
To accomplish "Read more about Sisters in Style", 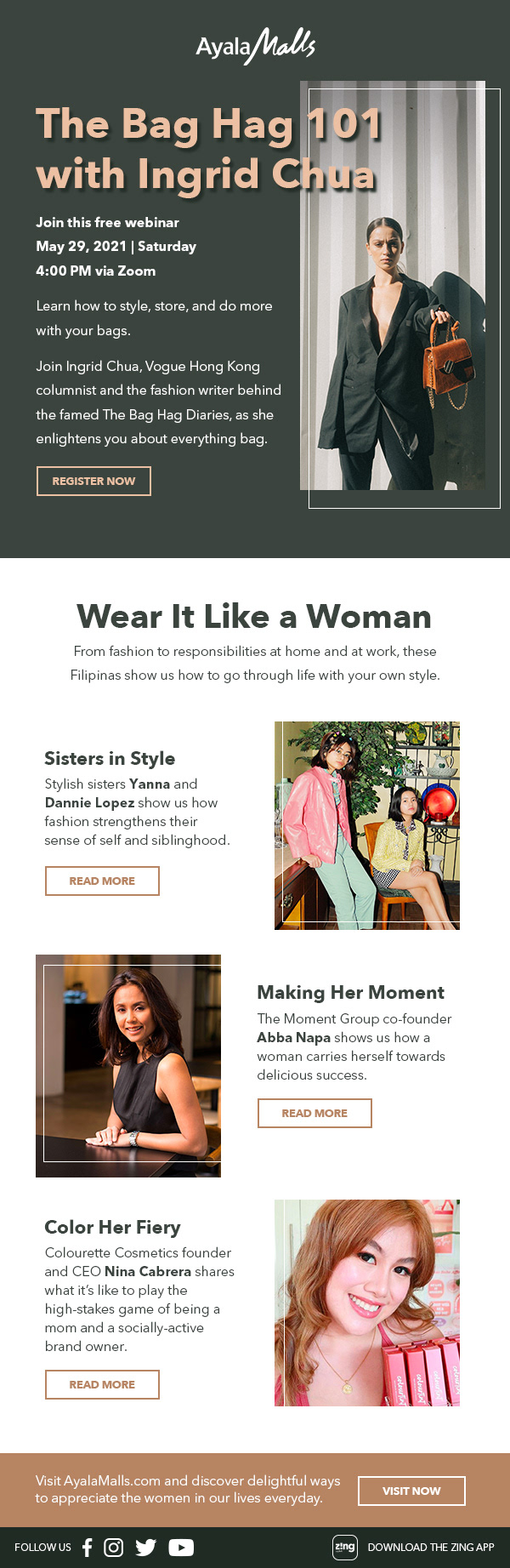I will [102, 881].
